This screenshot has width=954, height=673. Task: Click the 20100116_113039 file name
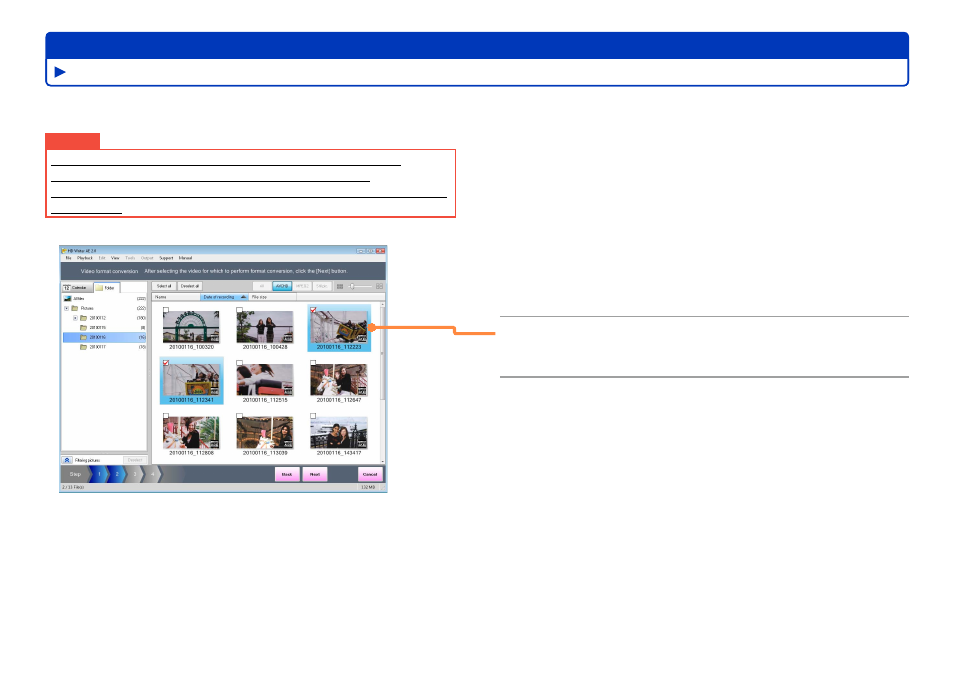(265, 453)
